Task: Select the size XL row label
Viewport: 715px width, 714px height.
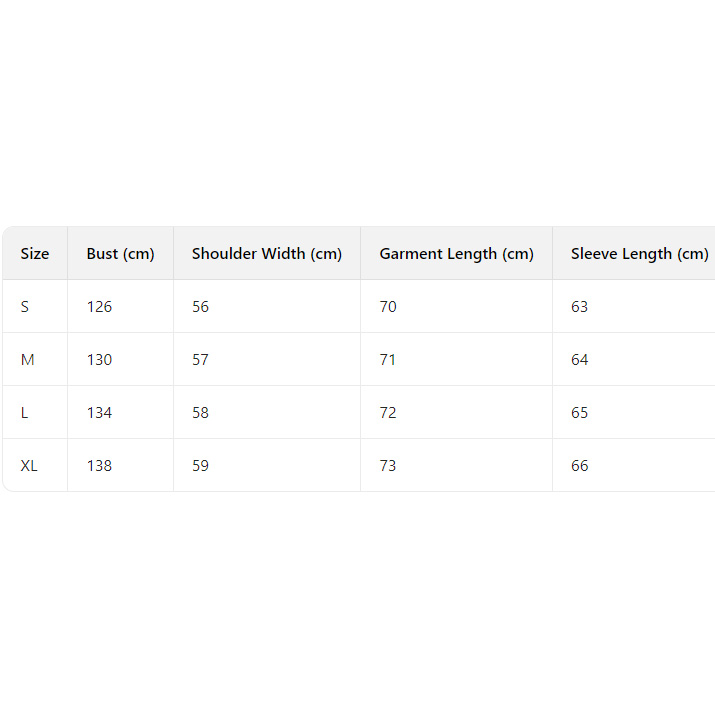Action: (29, 466)
